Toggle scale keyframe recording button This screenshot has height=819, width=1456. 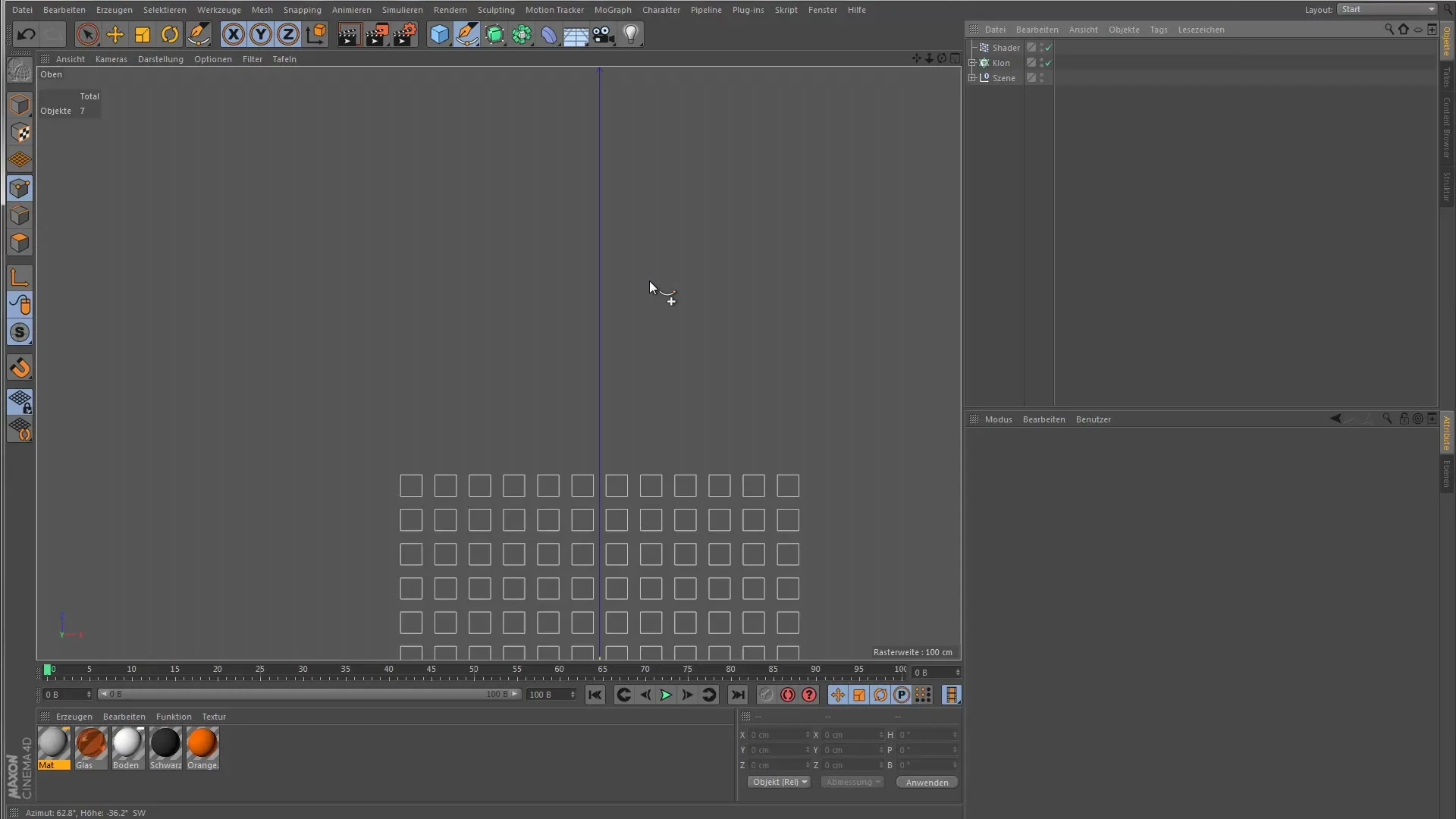pos(858,695)
